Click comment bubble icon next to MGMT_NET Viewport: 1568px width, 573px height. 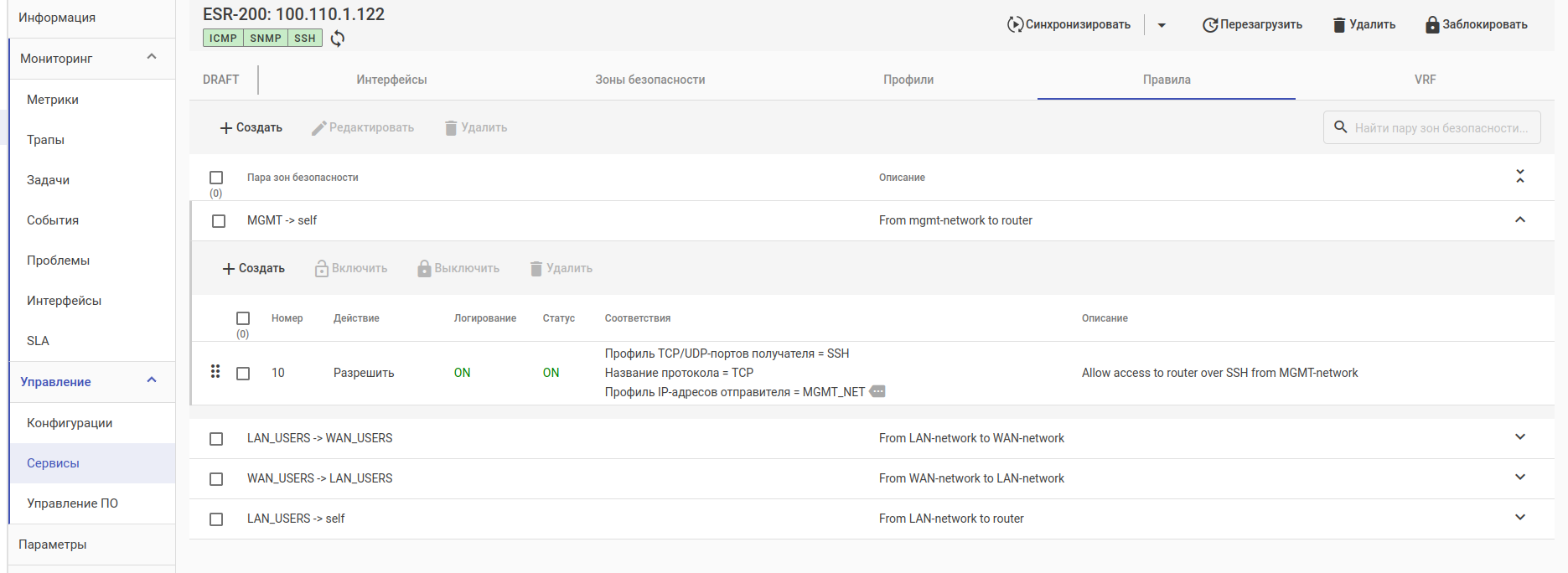(x=877, y=392)
